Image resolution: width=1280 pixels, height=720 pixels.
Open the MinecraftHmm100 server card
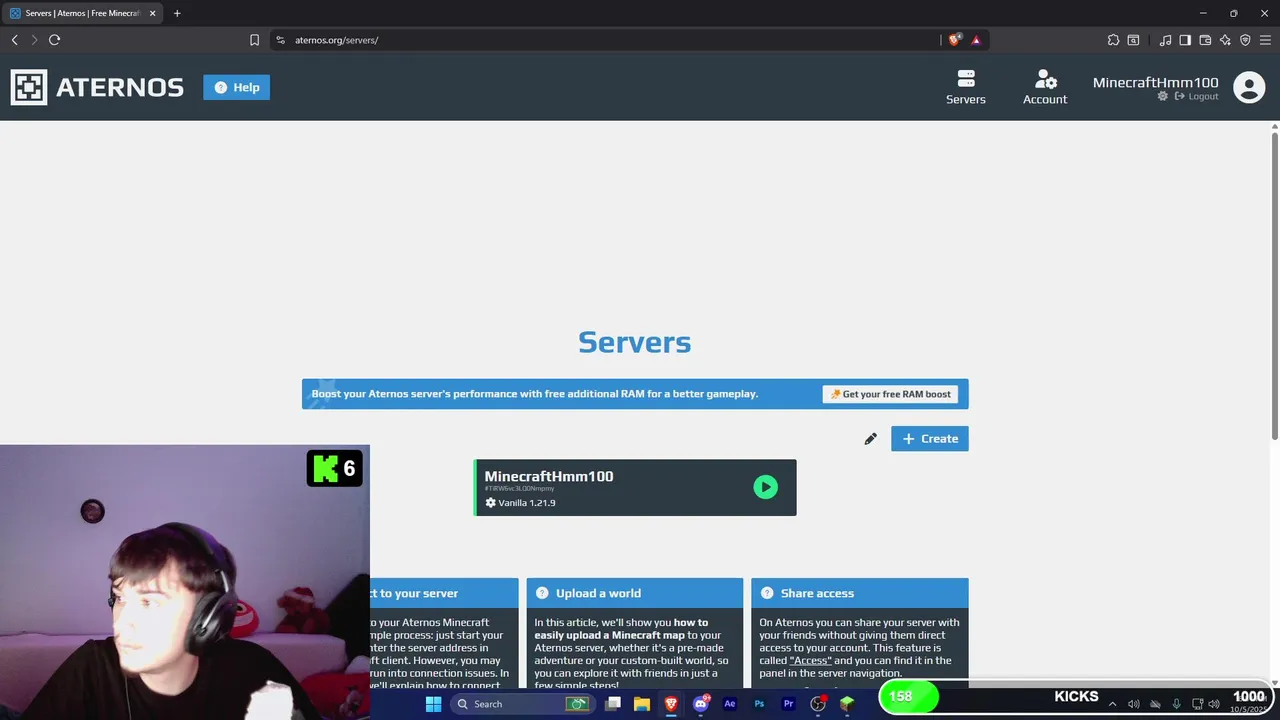[x=635, y=488]
